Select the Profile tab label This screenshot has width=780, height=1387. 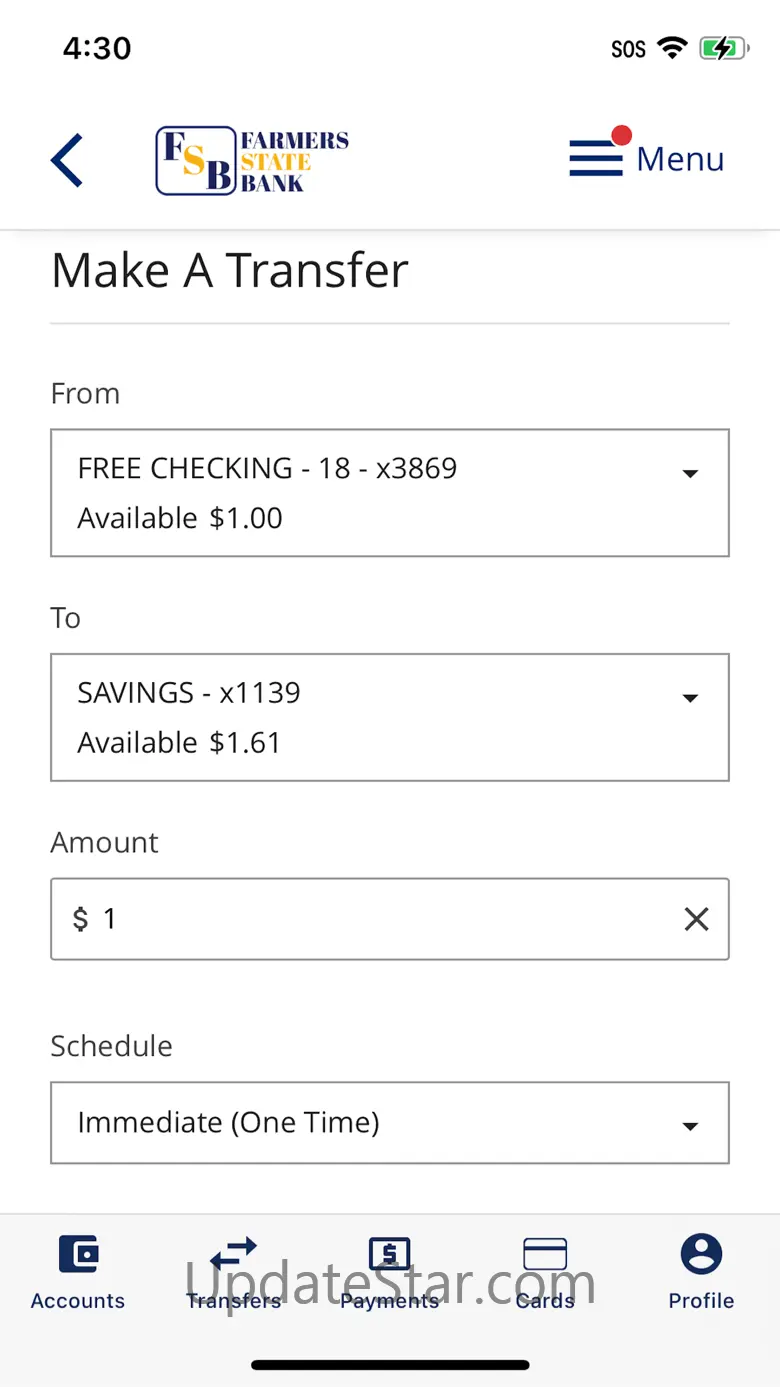pos(701,1301)
